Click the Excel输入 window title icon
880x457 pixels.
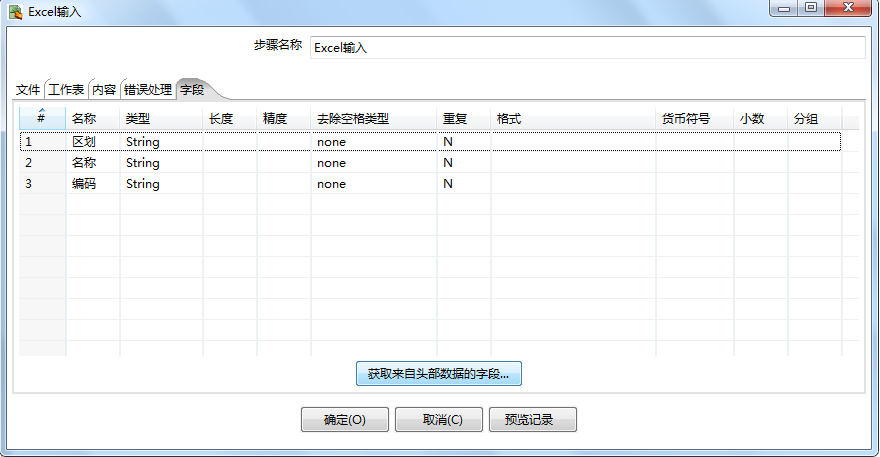pyautogui.click(x=16, y=12)
